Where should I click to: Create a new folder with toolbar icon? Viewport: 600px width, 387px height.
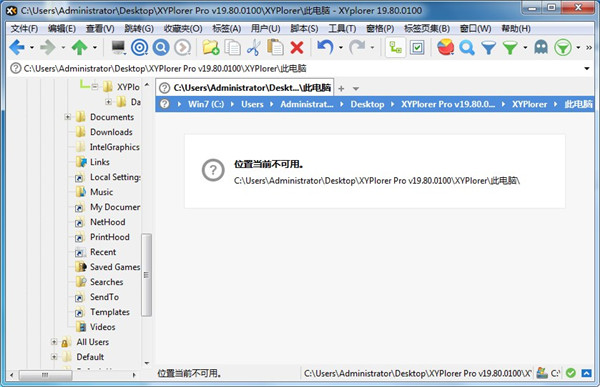click(x=211, y=47)
